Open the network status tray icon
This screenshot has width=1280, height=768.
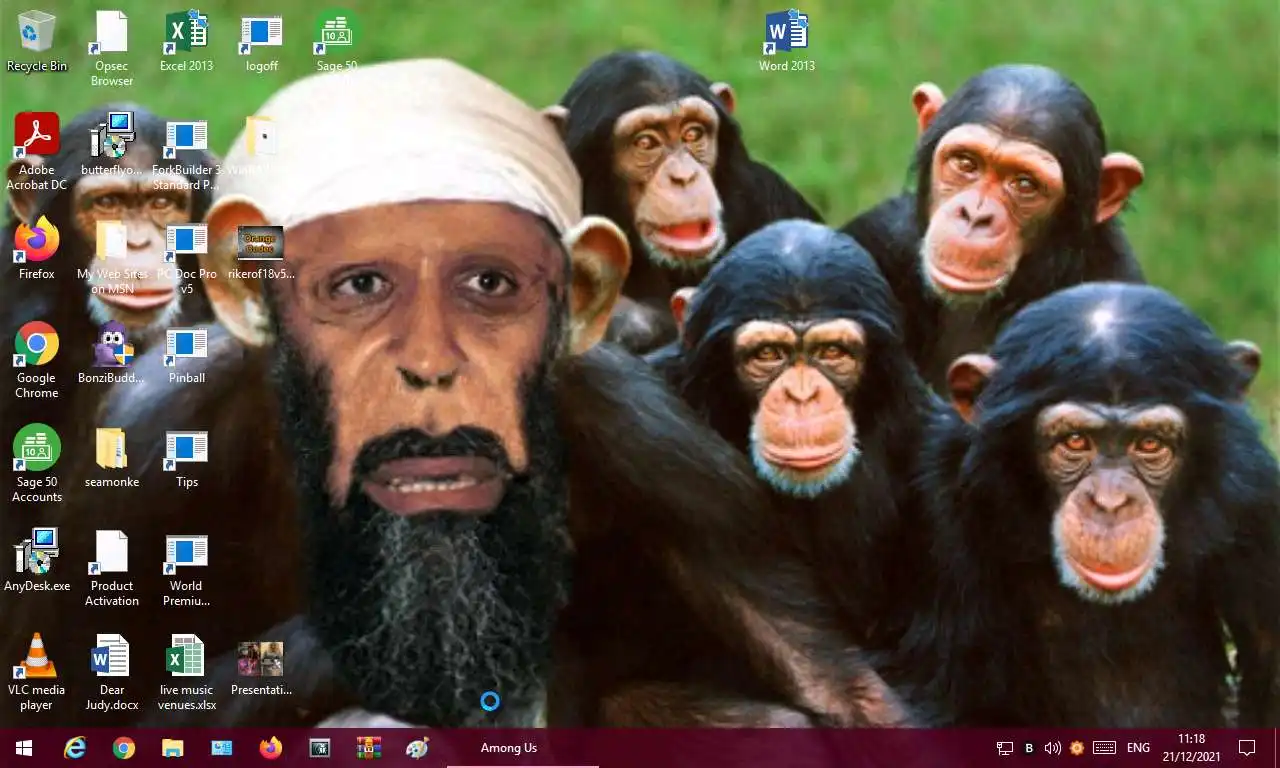[1005, 748]
